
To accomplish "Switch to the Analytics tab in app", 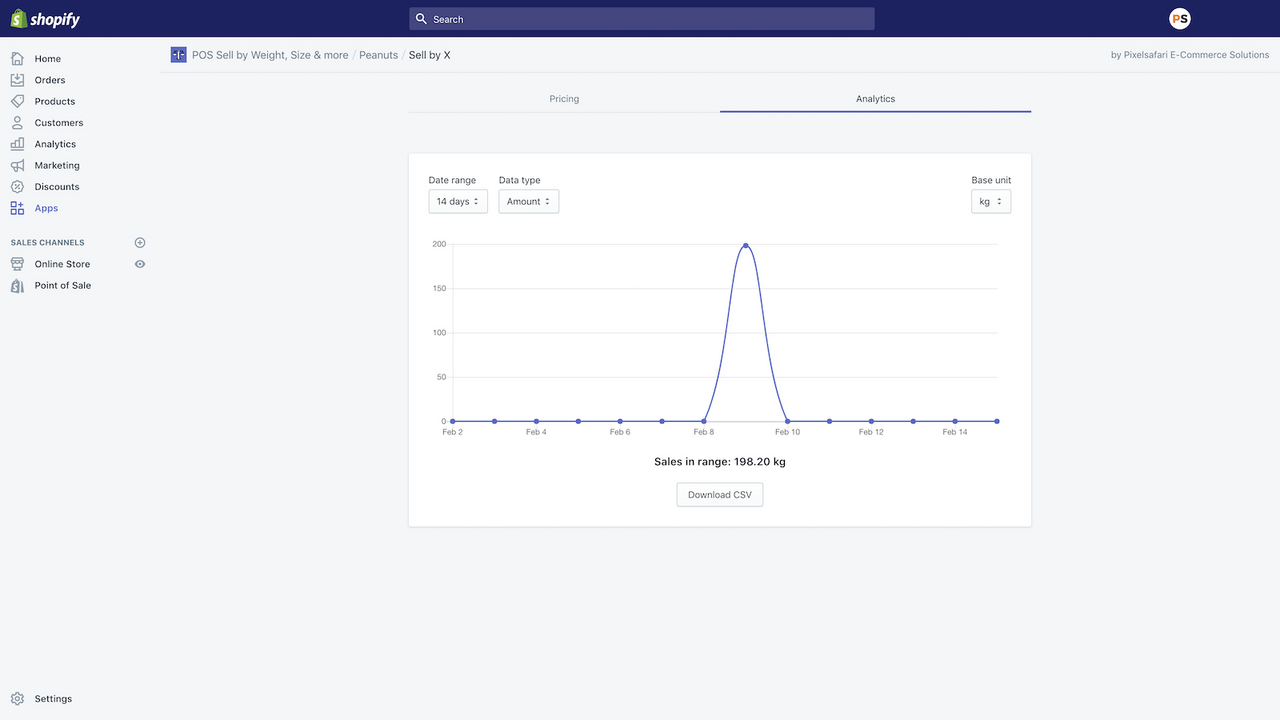I will click(875, 99).
